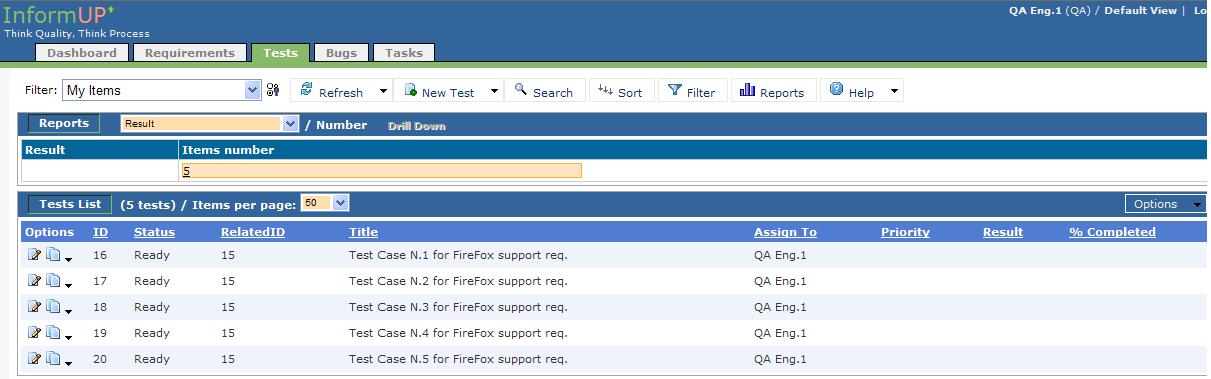Open the New Test dropdown arrow

pos(494,91)
